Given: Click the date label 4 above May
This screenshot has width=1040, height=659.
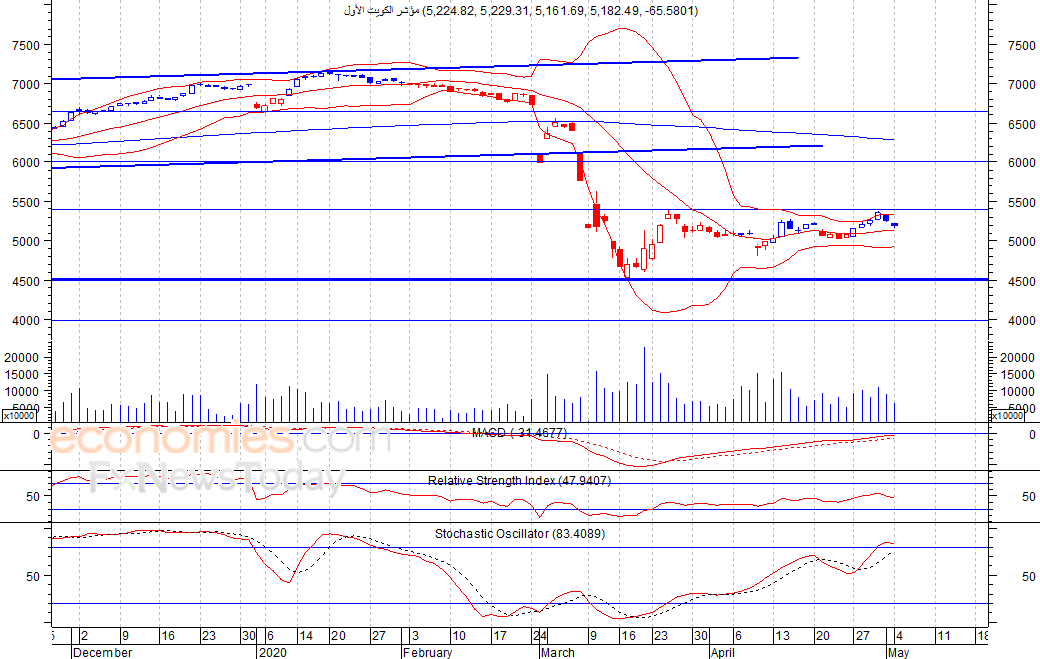Looking at the screenshot, I should 899,636.
